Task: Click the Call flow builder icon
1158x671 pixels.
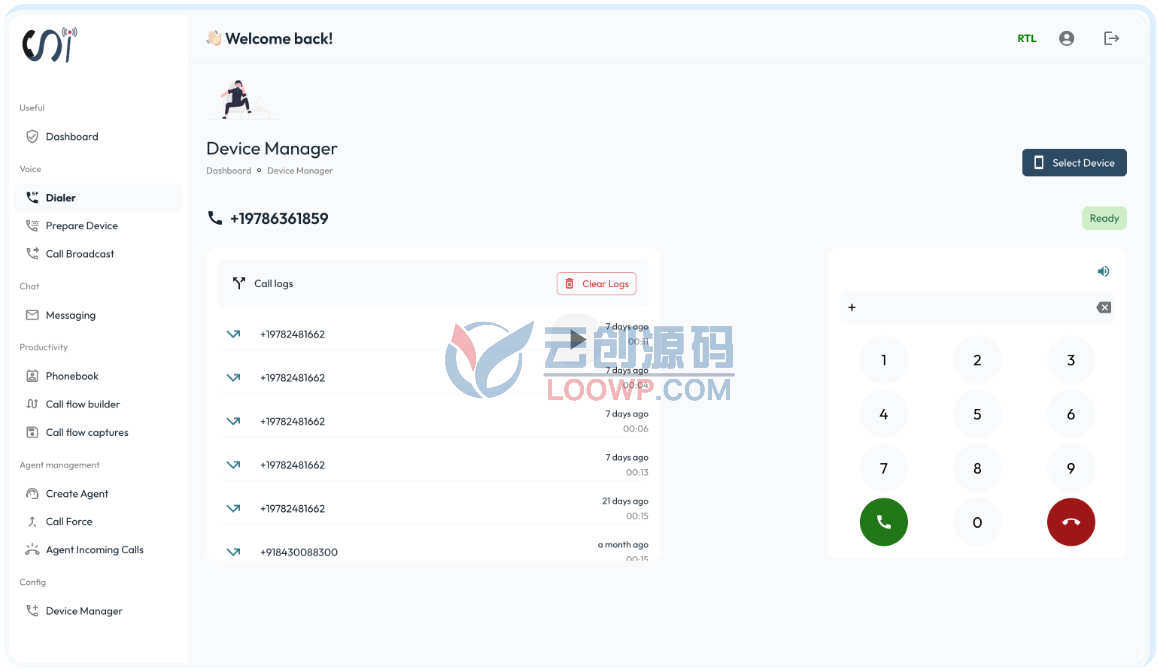Action: (32, 405)
